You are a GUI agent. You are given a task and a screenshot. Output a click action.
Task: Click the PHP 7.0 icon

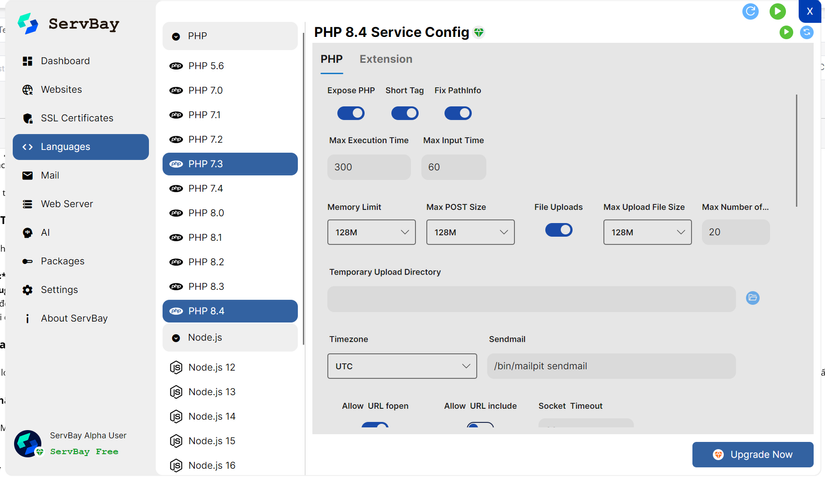tap(176, 90)
